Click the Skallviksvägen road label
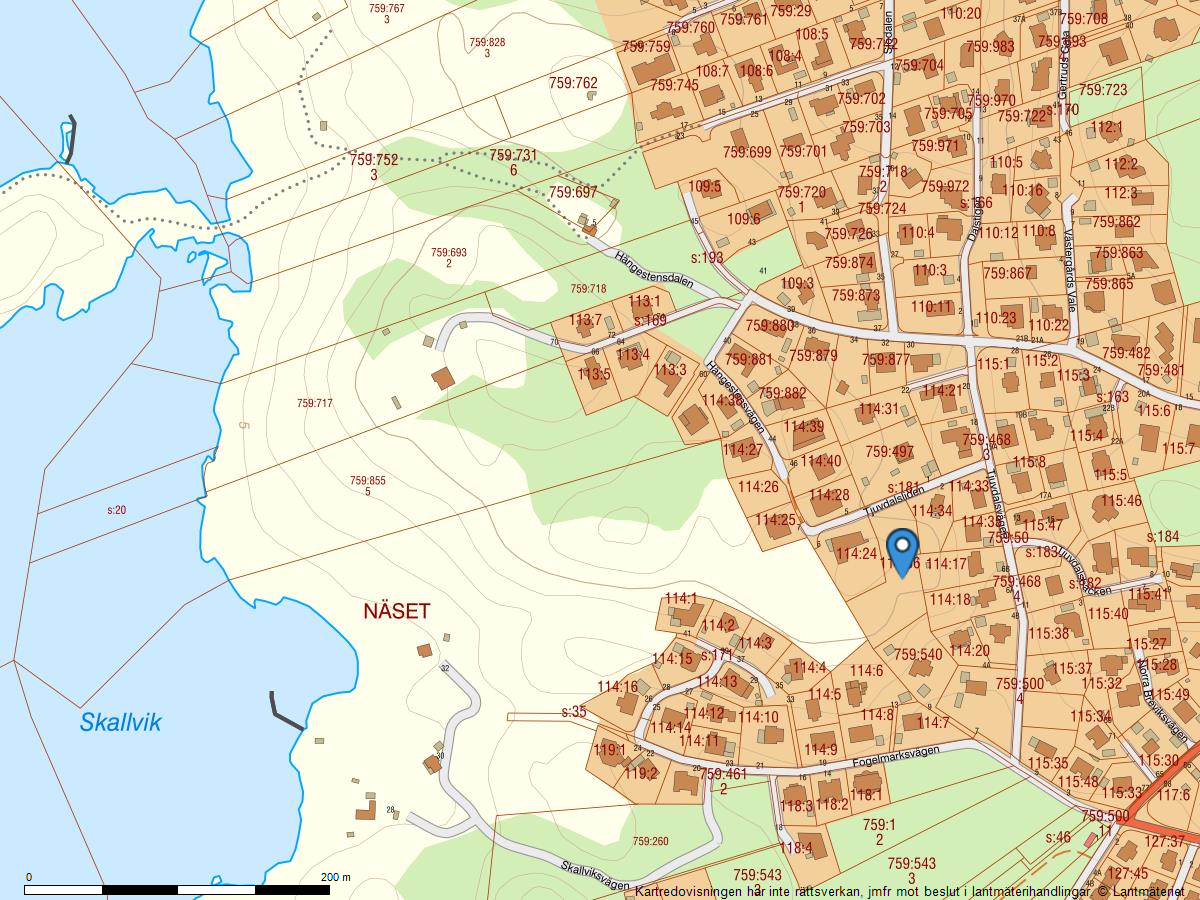The width and height of the screenshot is (1200, 900). click(x=595, y=876)
